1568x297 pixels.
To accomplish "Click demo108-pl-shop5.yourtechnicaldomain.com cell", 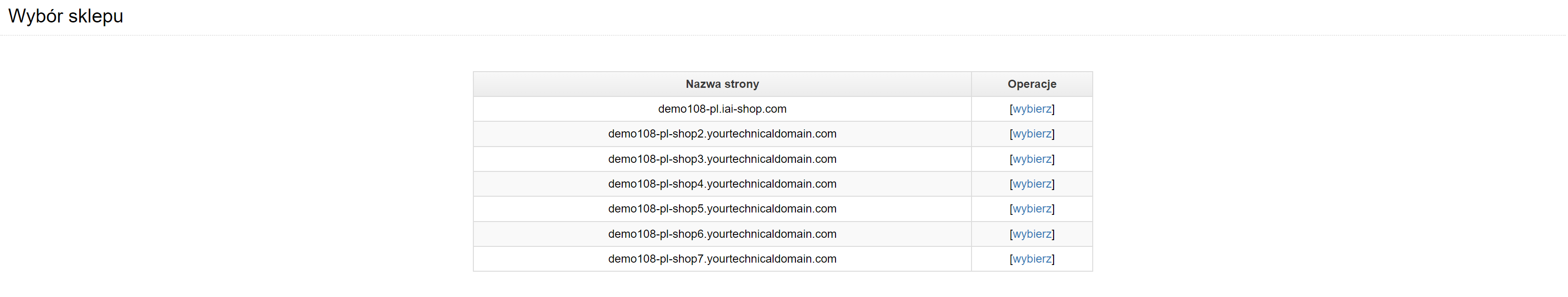I will (x=722, y=209).
